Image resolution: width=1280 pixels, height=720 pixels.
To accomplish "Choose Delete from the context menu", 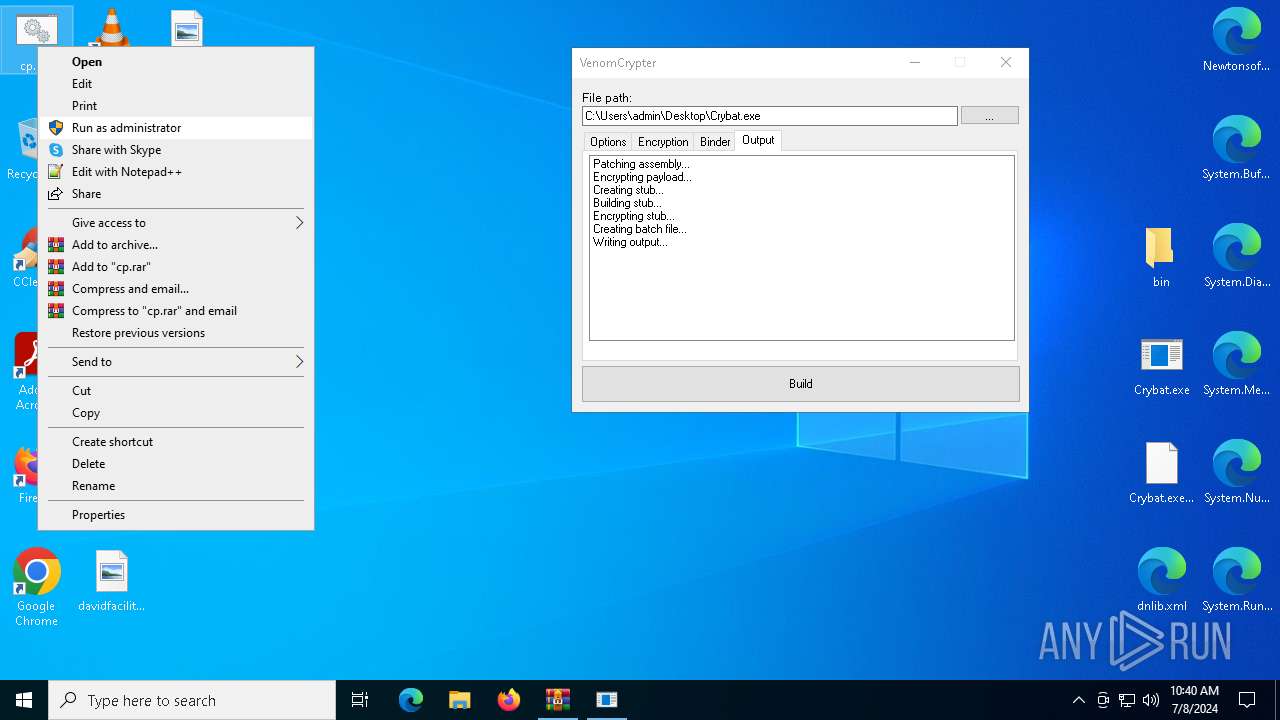I will click(176, 464).
